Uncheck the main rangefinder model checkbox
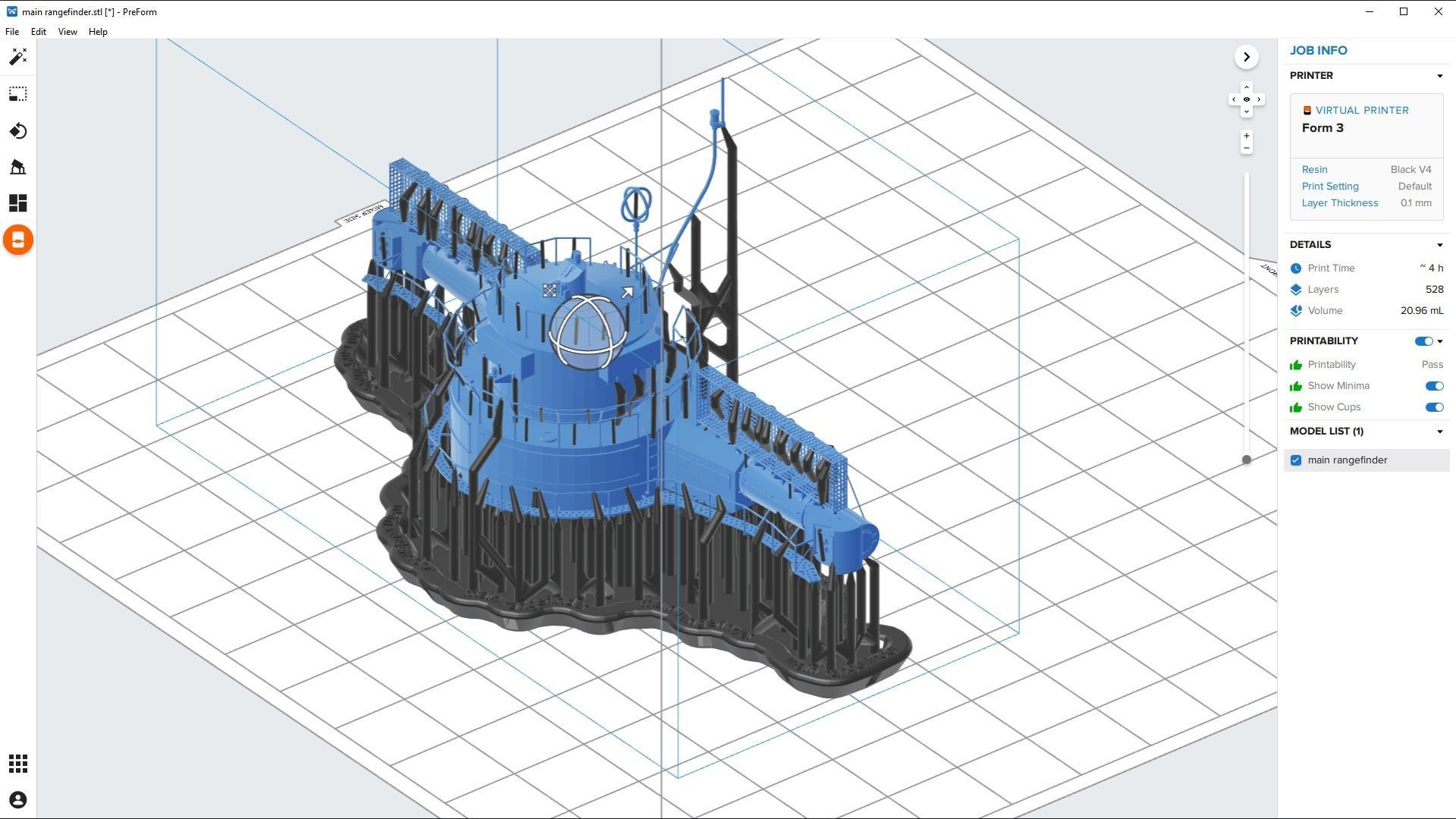 coord(1296,460)
